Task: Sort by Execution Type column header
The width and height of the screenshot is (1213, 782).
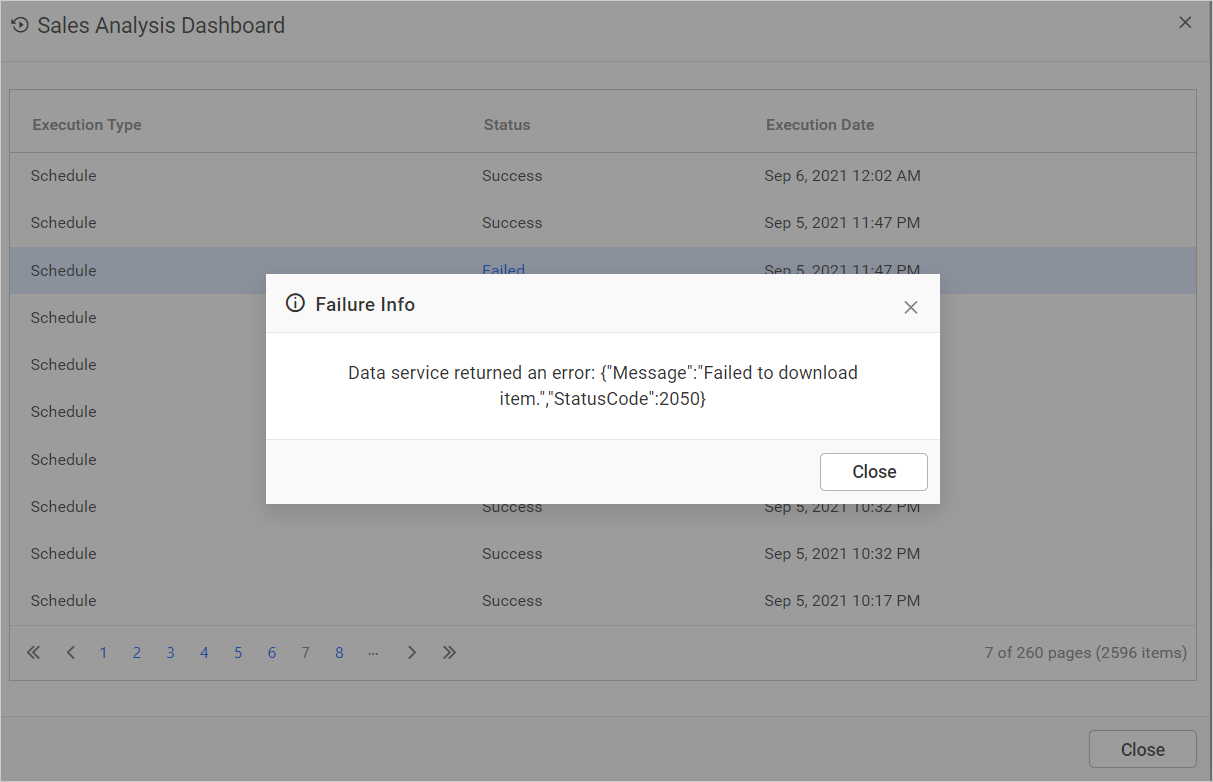Action: pos(87,125)
